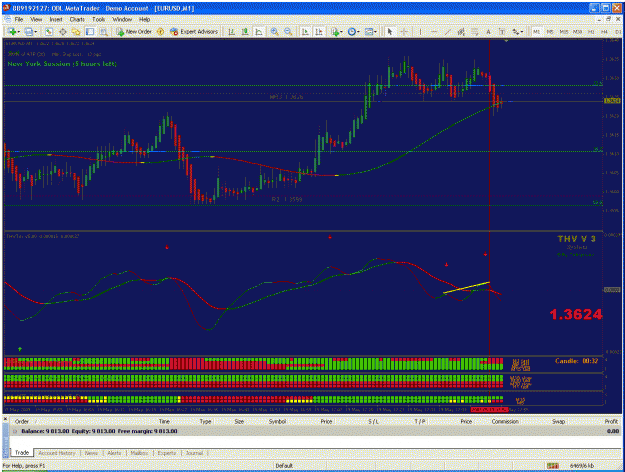Screen dimensions: 625x472
Task: Open the View menu
Action: point(36,19)
